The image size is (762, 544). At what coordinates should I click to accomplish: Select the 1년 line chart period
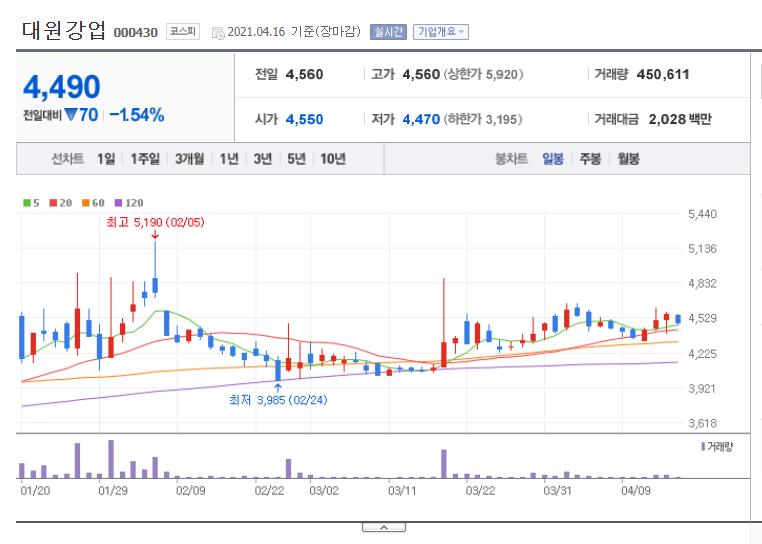[x=229, y=158]
